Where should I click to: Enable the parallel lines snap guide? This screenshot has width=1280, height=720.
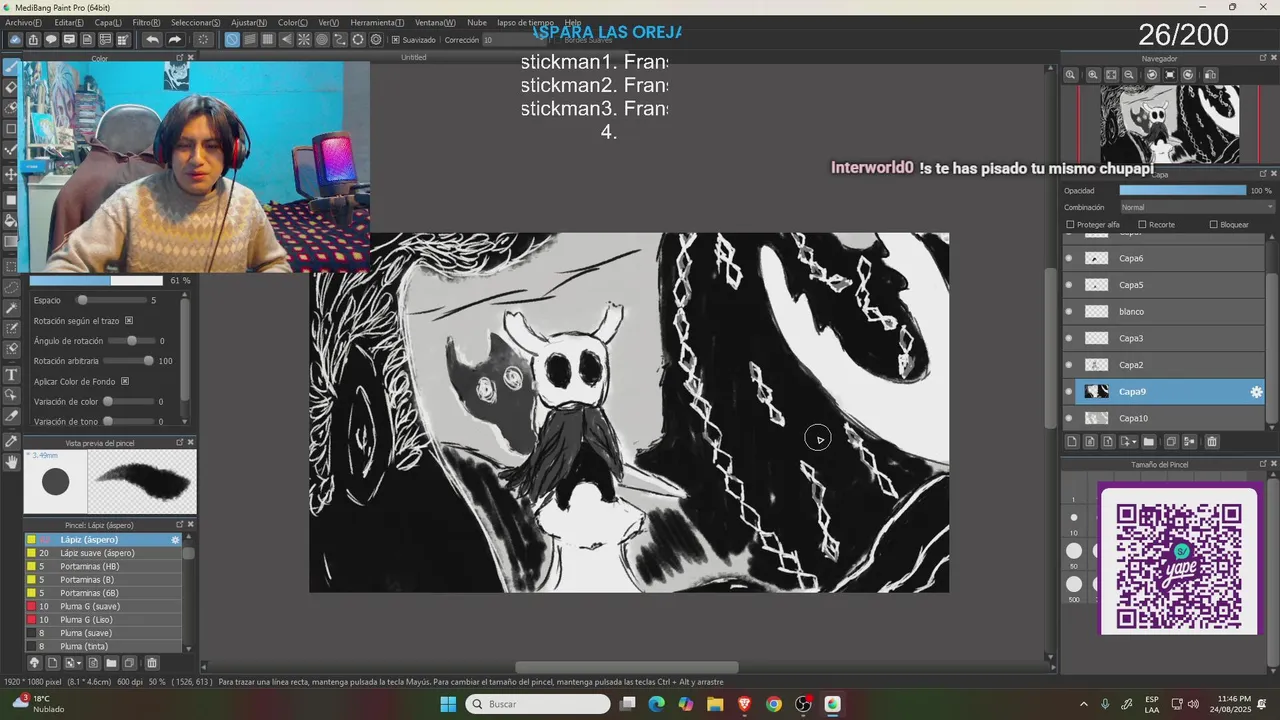click(250, 40)
